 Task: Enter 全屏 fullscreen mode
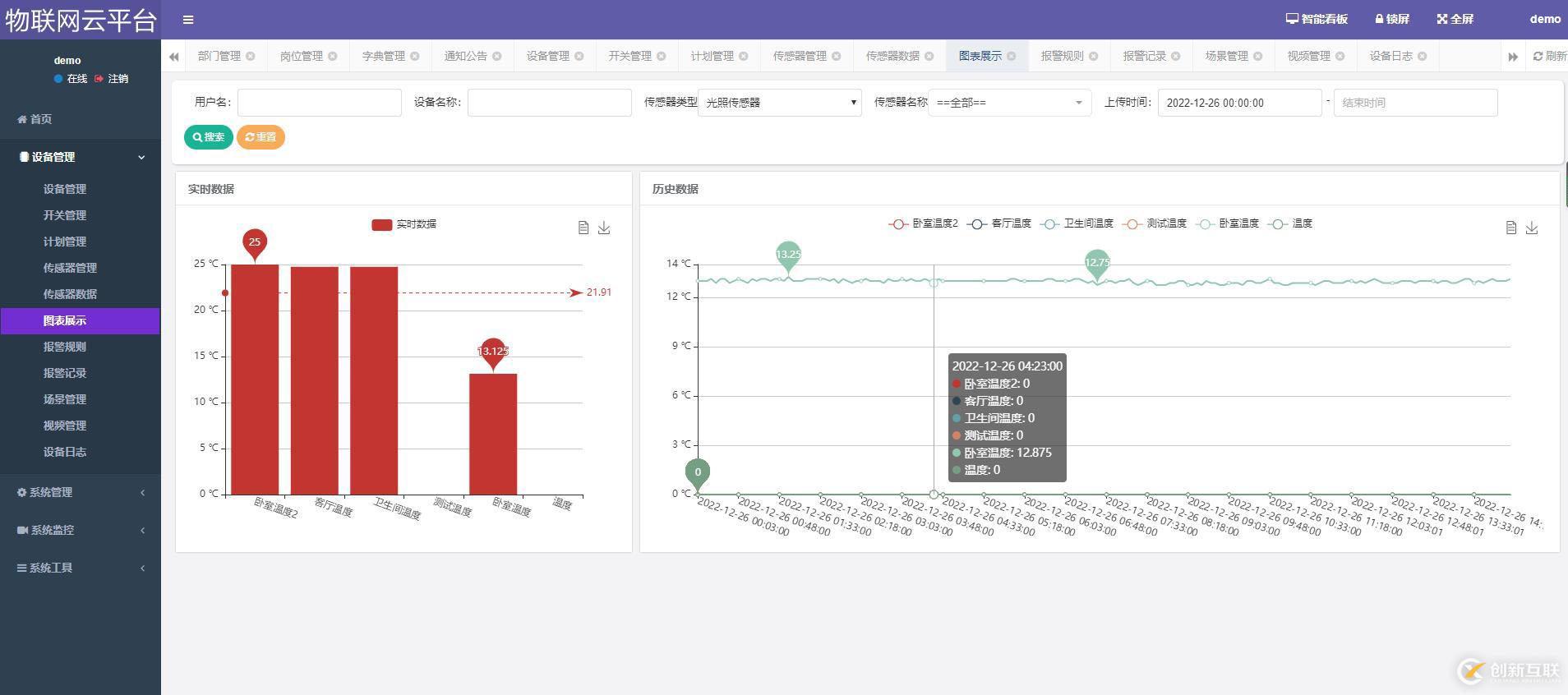point(1455,19)
